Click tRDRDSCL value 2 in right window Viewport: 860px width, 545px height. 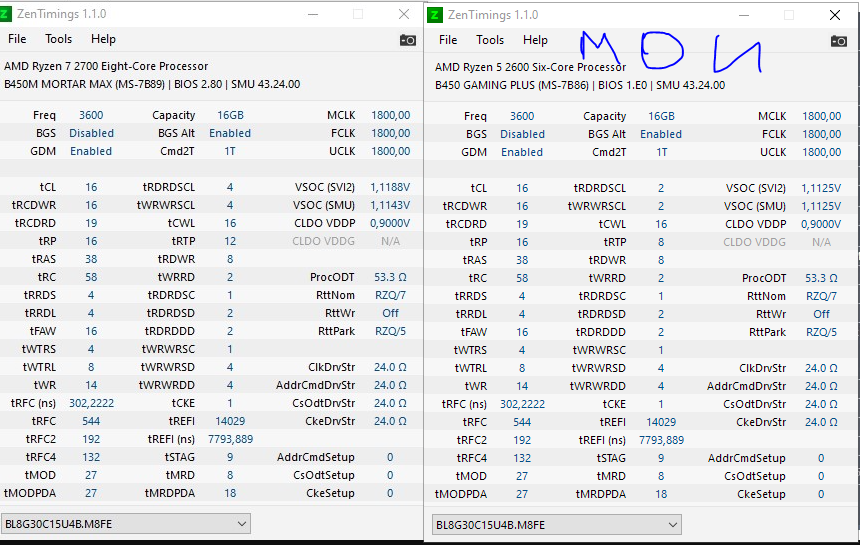(661, 189)
